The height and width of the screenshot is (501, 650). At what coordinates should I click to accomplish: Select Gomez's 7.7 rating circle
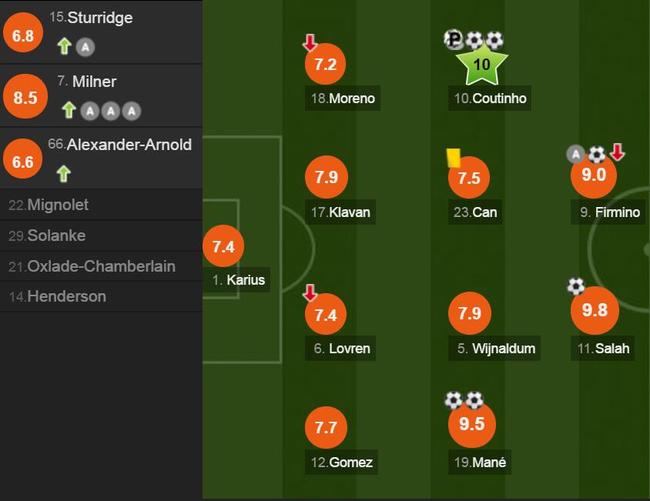pyautogui.click(x=326, y=428)
